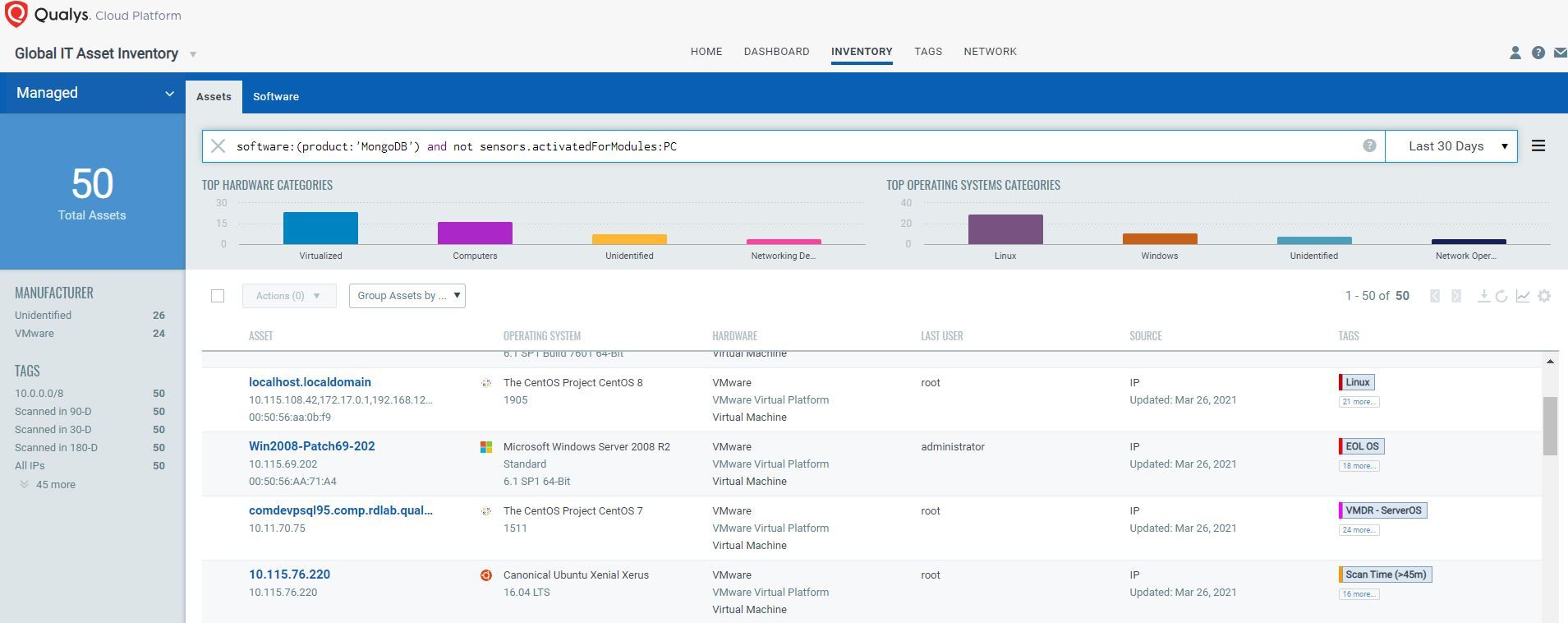The width and height of the screenshot is (1568, 623).
Task: Clear the search query with the X icon
Action: [218, 146]
